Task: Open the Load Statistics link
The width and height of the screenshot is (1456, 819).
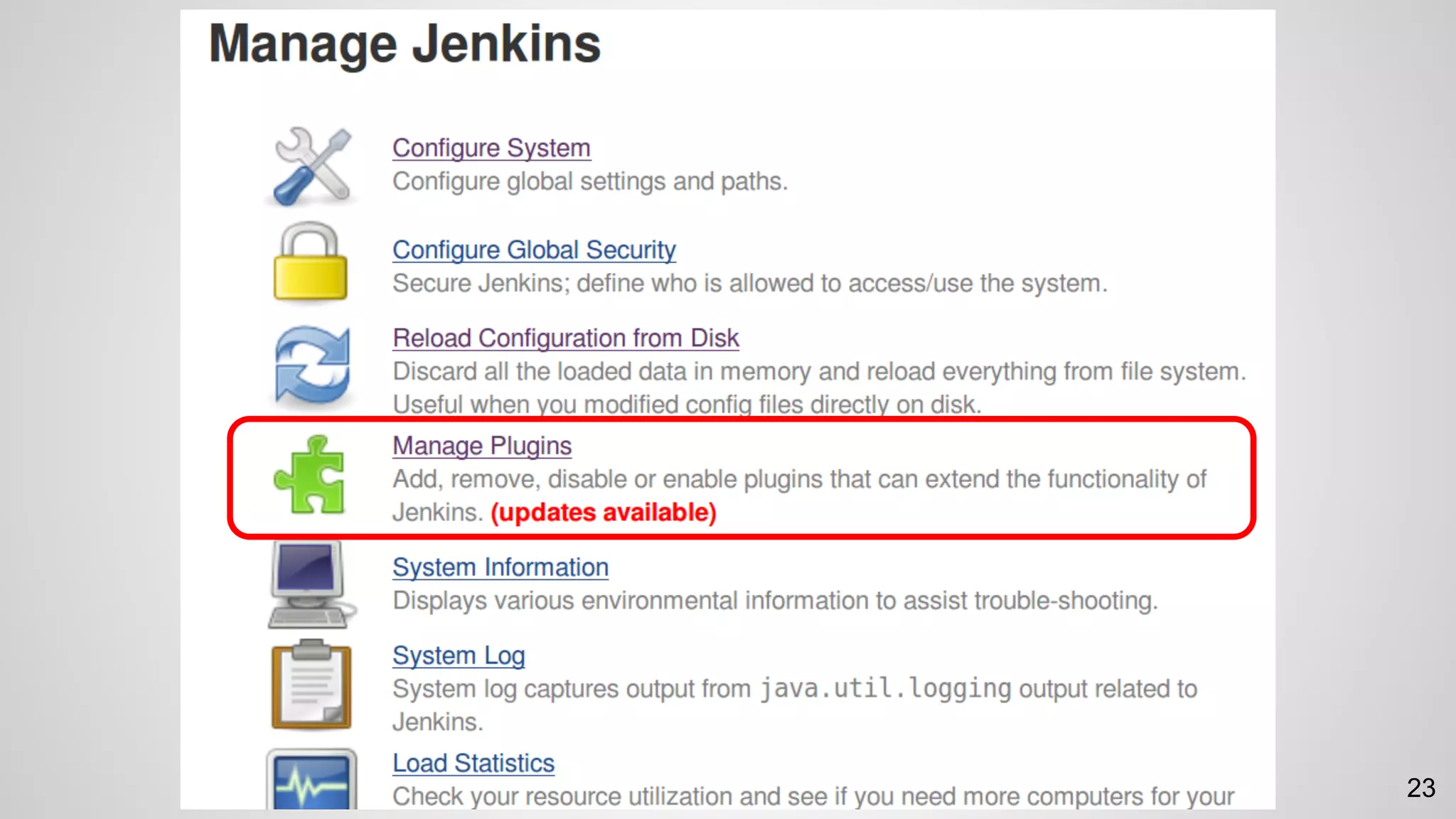Action: tap(473, 764)
